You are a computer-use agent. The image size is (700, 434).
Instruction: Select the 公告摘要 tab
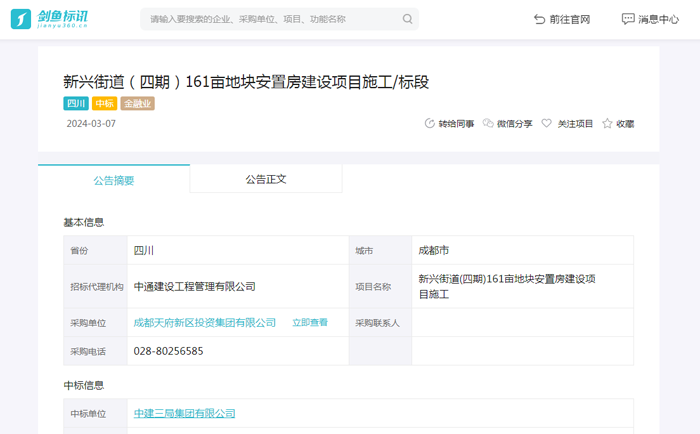[x=114, y=180]
